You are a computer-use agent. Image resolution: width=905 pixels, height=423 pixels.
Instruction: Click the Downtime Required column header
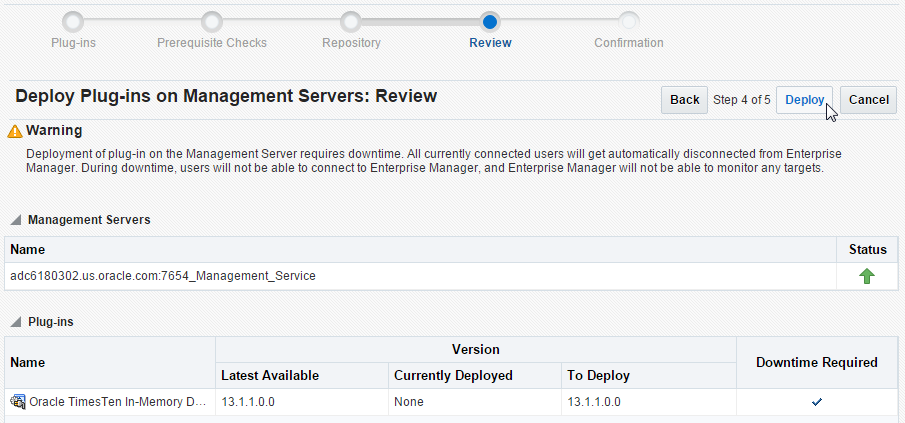coord(817,362)
